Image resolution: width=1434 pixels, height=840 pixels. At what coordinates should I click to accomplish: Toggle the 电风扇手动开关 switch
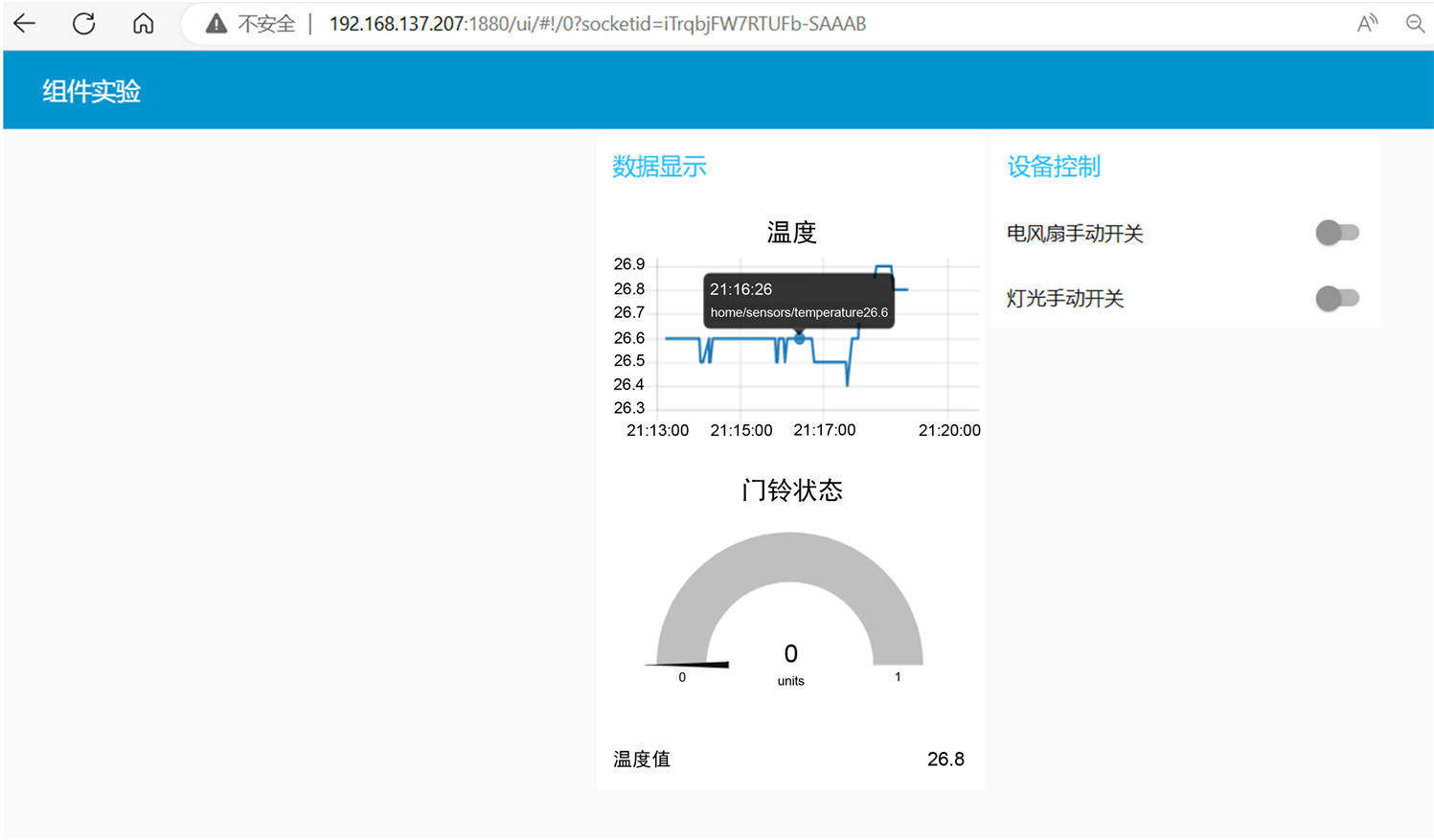[x=1336, y=233]
